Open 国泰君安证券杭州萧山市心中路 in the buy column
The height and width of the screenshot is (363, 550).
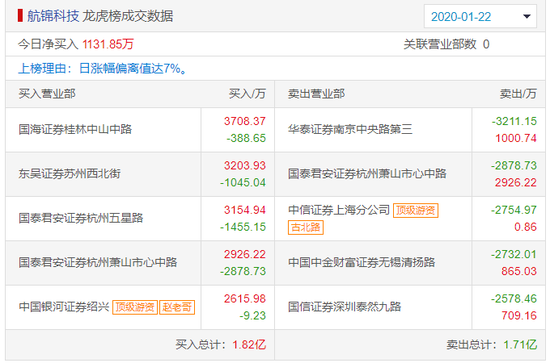[98, 262]
